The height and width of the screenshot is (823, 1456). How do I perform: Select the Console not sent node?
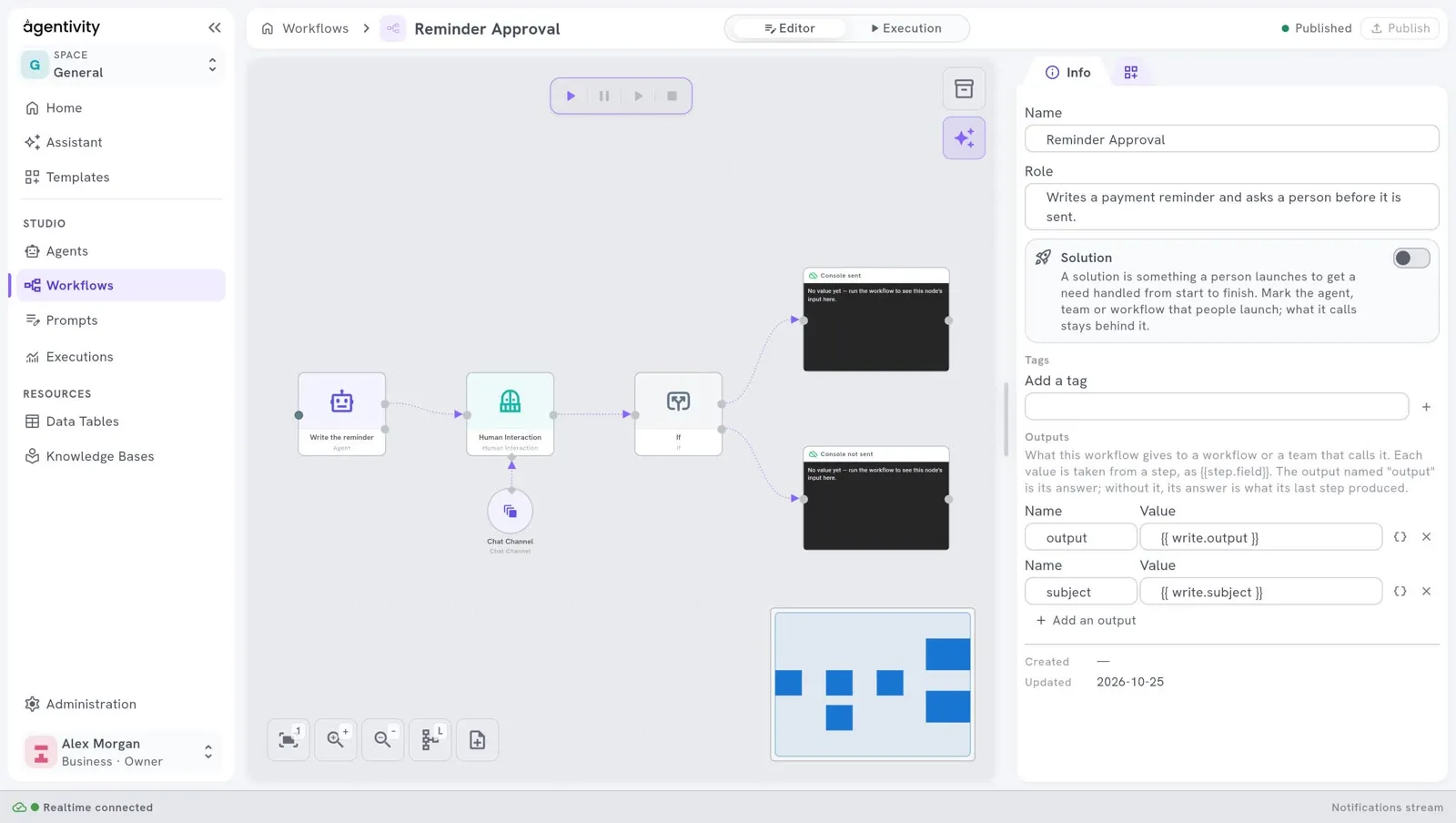[x=876, y=498]
